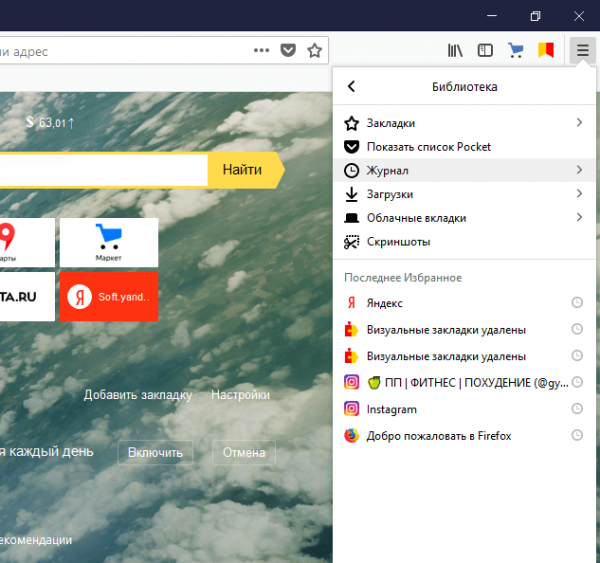Bookmark this page with the star icon
600x563 pixels.
coord(315,51)
